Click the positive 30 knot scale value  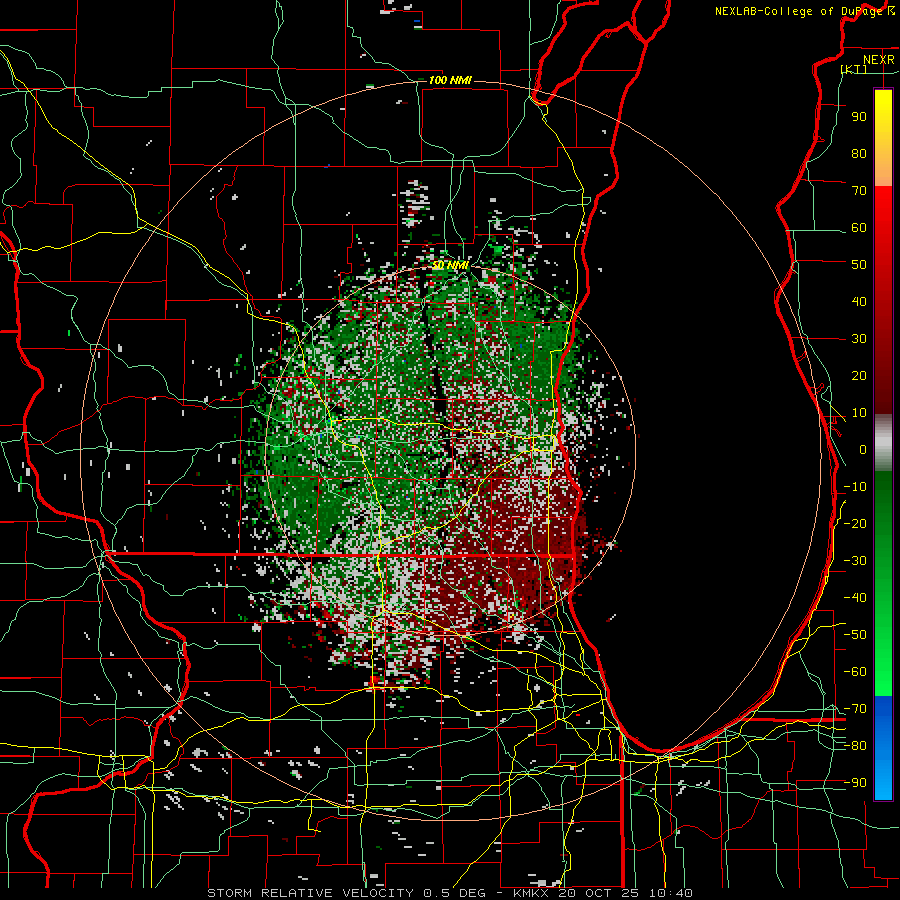tap(859, 339)
